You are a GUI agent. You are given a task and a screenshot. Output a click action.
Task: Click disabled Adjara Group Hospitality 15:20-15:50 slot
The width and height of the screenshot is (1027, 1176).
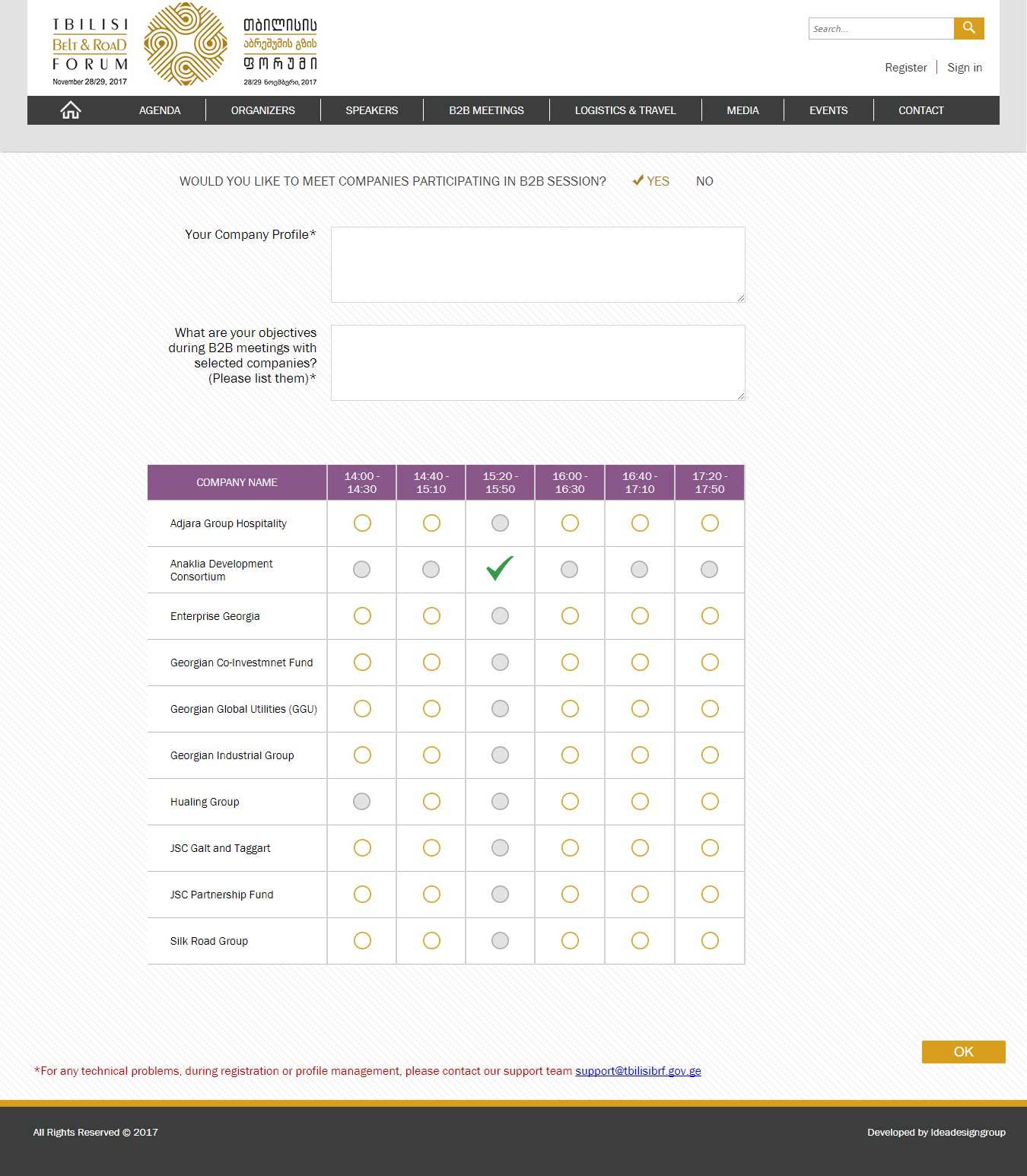tap(500, 523)
